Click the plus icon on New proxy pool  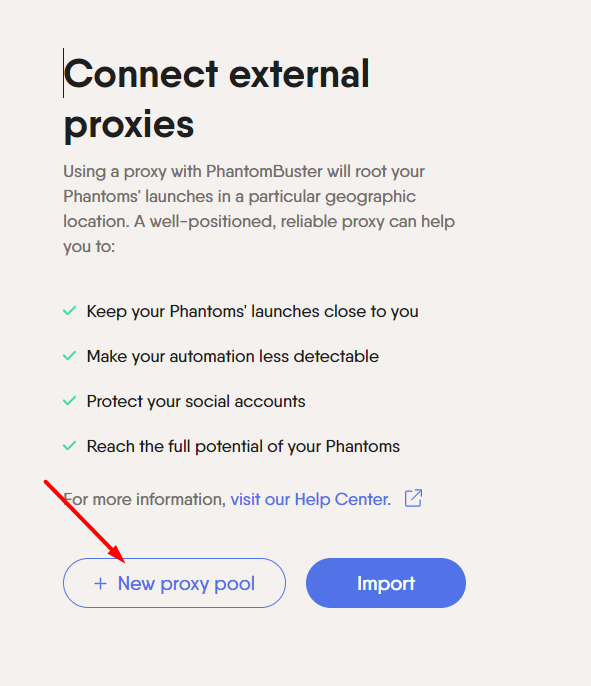(100, 584)
